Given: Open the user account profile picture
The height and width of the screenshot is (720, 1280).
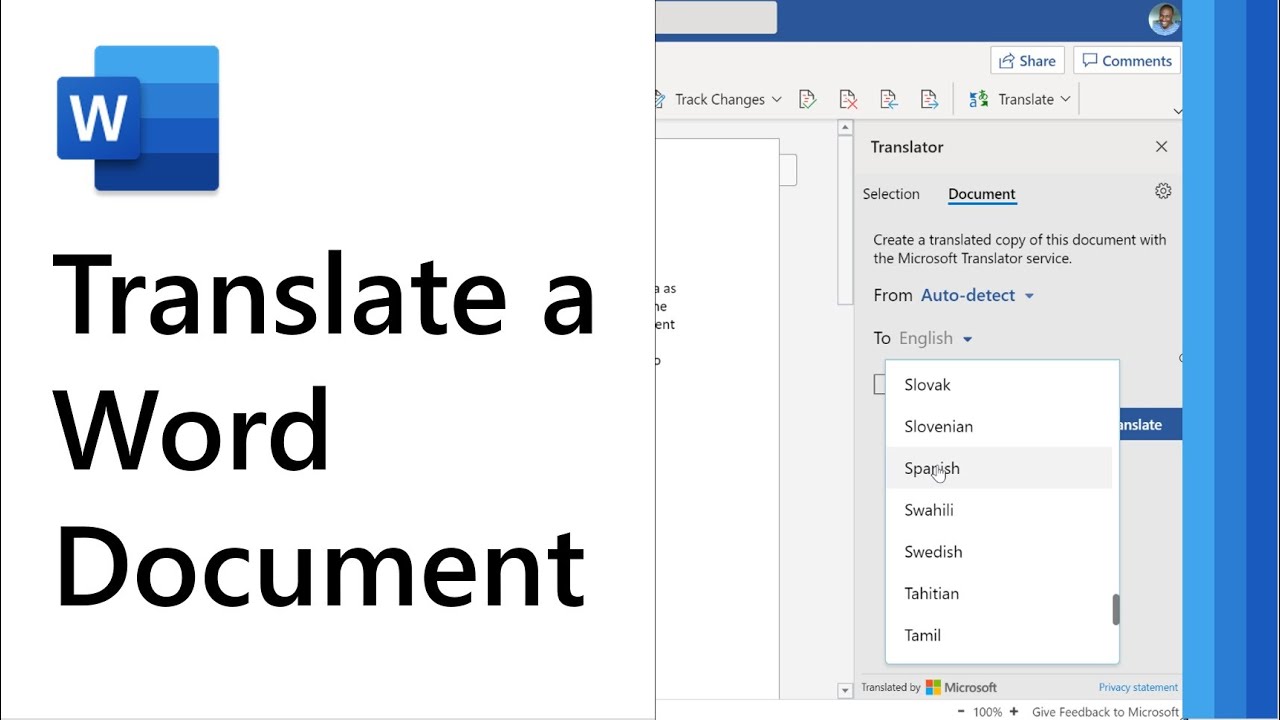Looking at the screenshot, I should click(1164, 19).
